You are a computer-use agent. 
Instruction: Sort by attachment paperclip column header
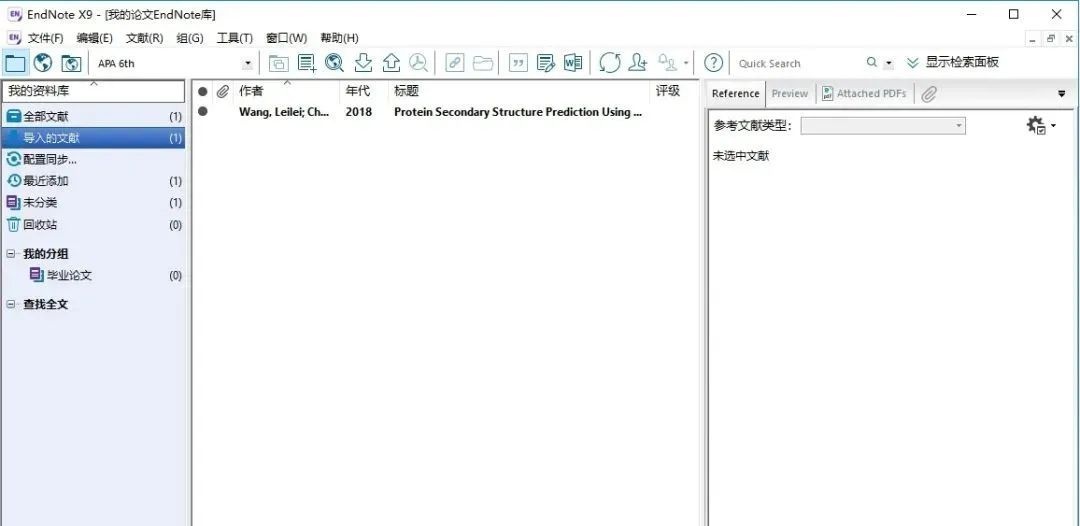tap(222, 92)
